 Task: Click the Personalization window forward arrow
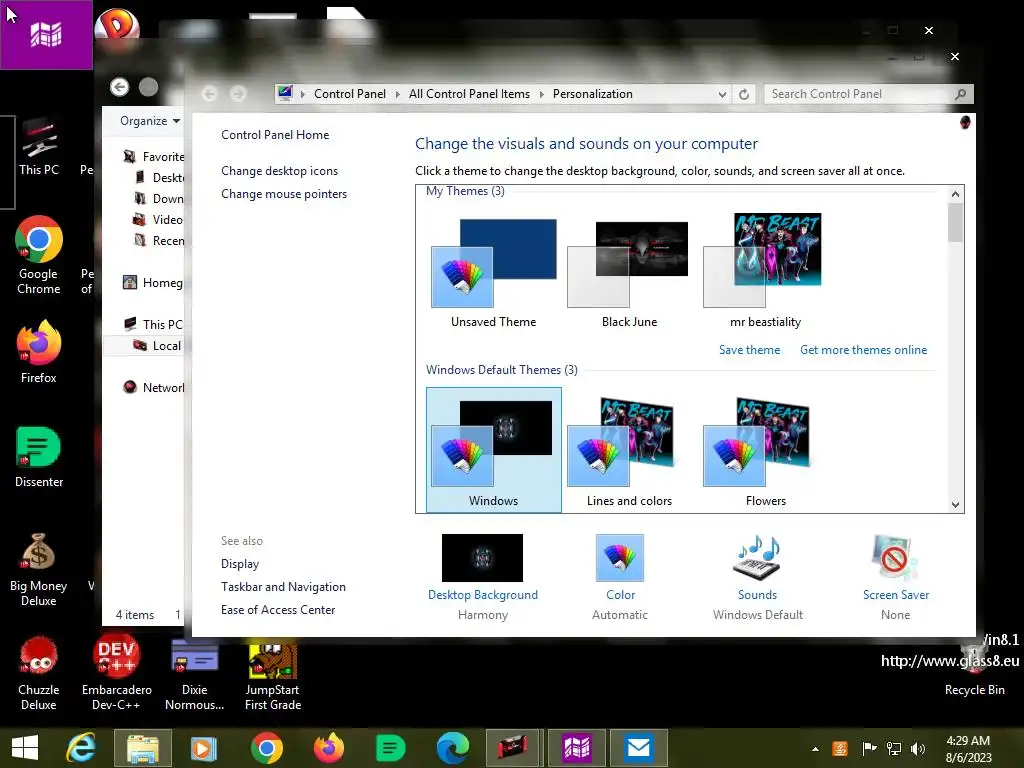pyautogui.click(x=238, y=94)
